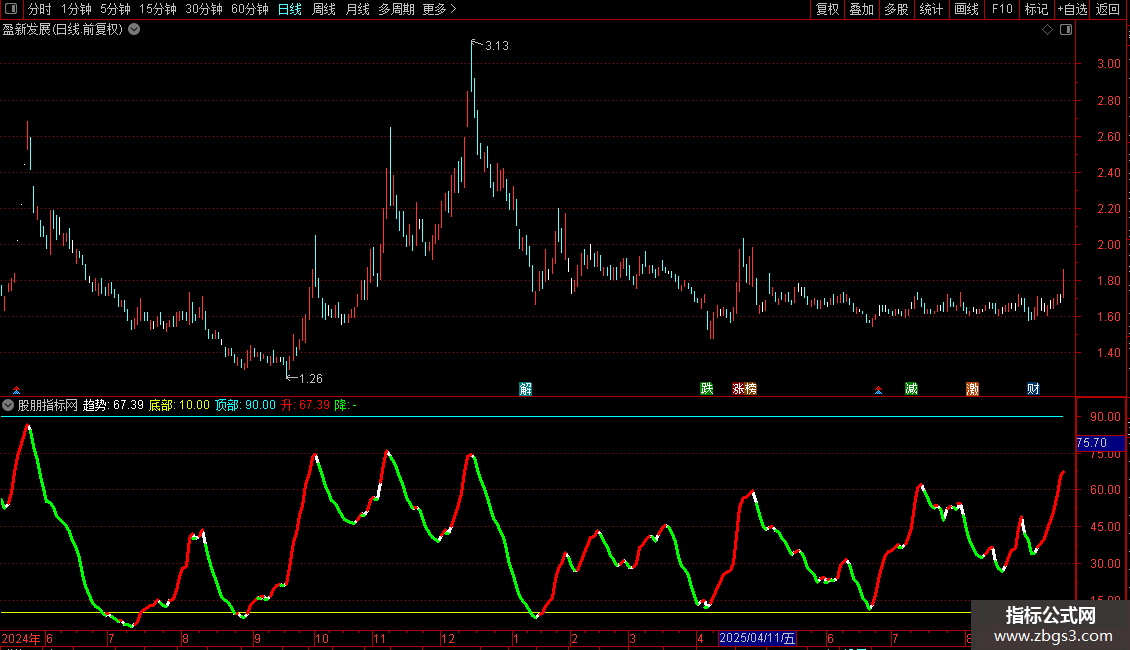Open F10 company information
Screen dimensions: 1130x650
pyautogui.click(x=1002, y=9)
